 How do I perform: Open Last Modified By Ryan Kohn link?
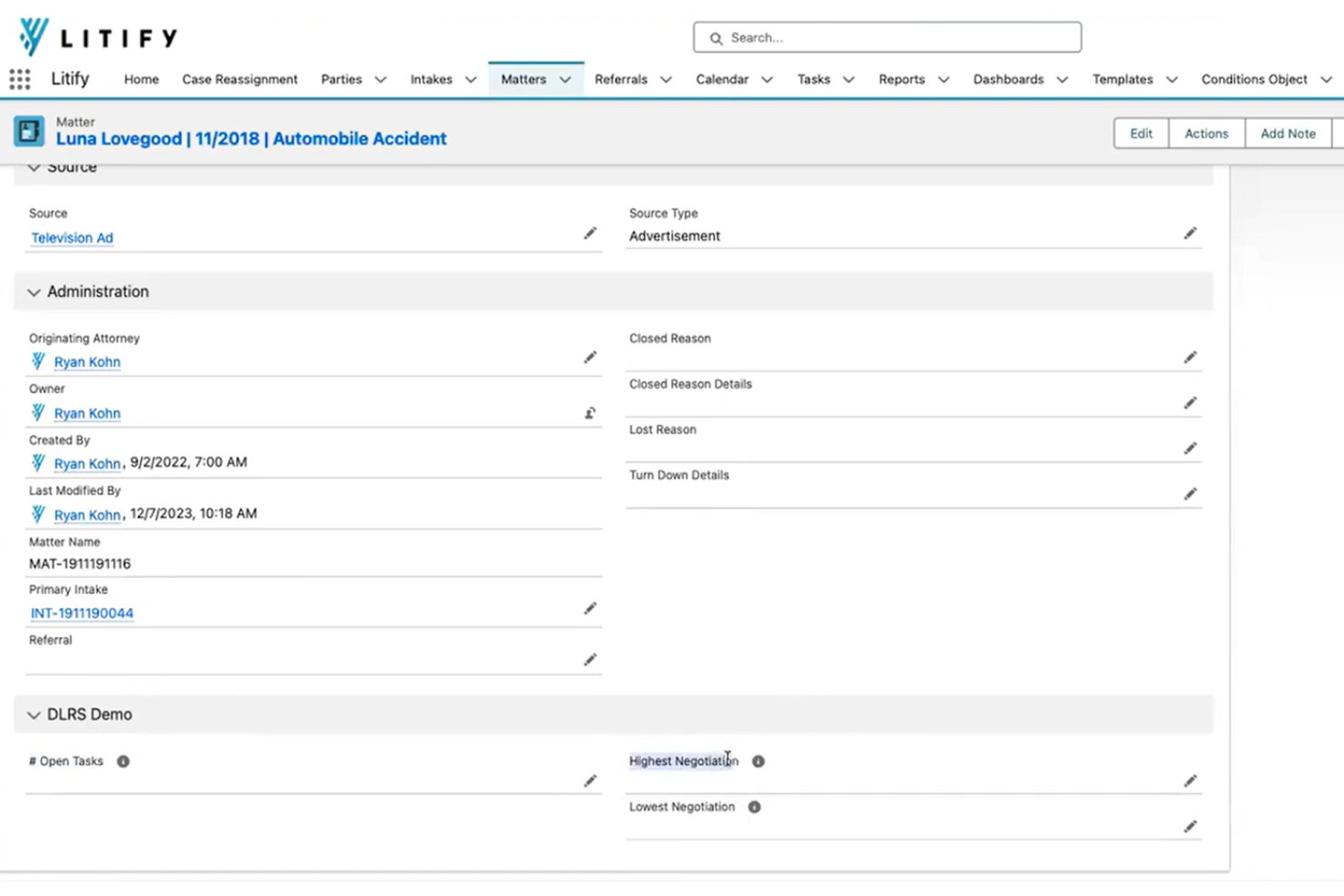pyautogui.click(x=87, y=516)
